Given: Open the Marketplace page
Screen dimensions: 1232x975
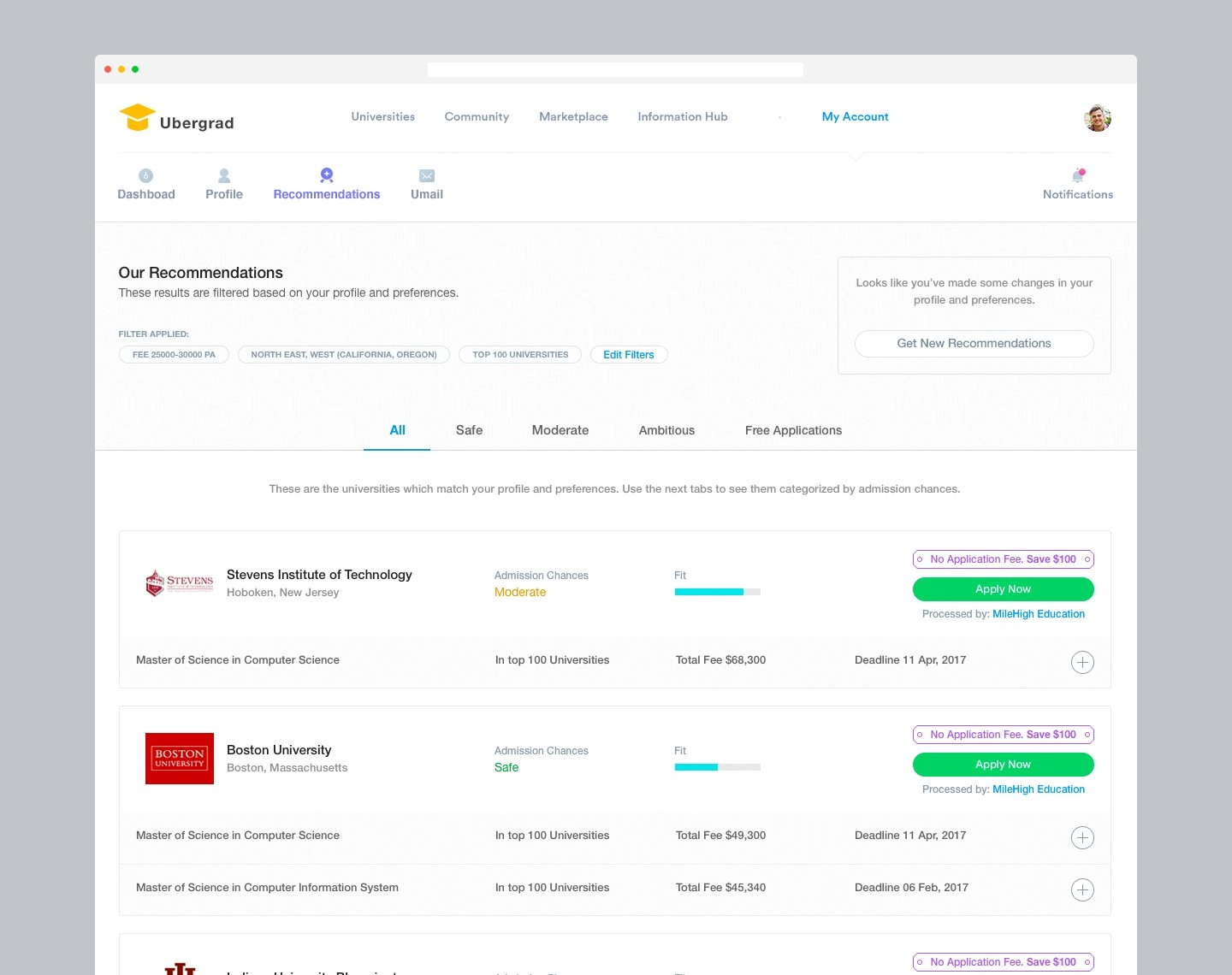Looking at the screenshot, I should 573,116.
